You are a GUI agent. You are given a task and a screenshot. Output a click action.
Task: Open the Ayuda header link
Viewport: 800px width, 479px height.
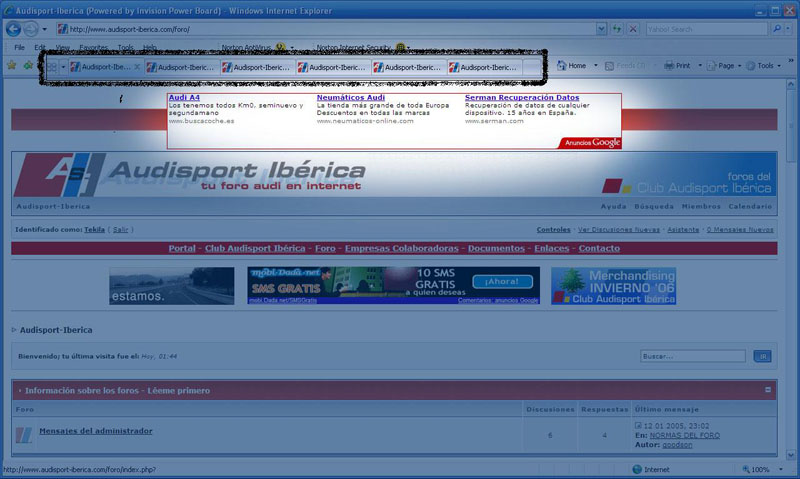(613, 207)
